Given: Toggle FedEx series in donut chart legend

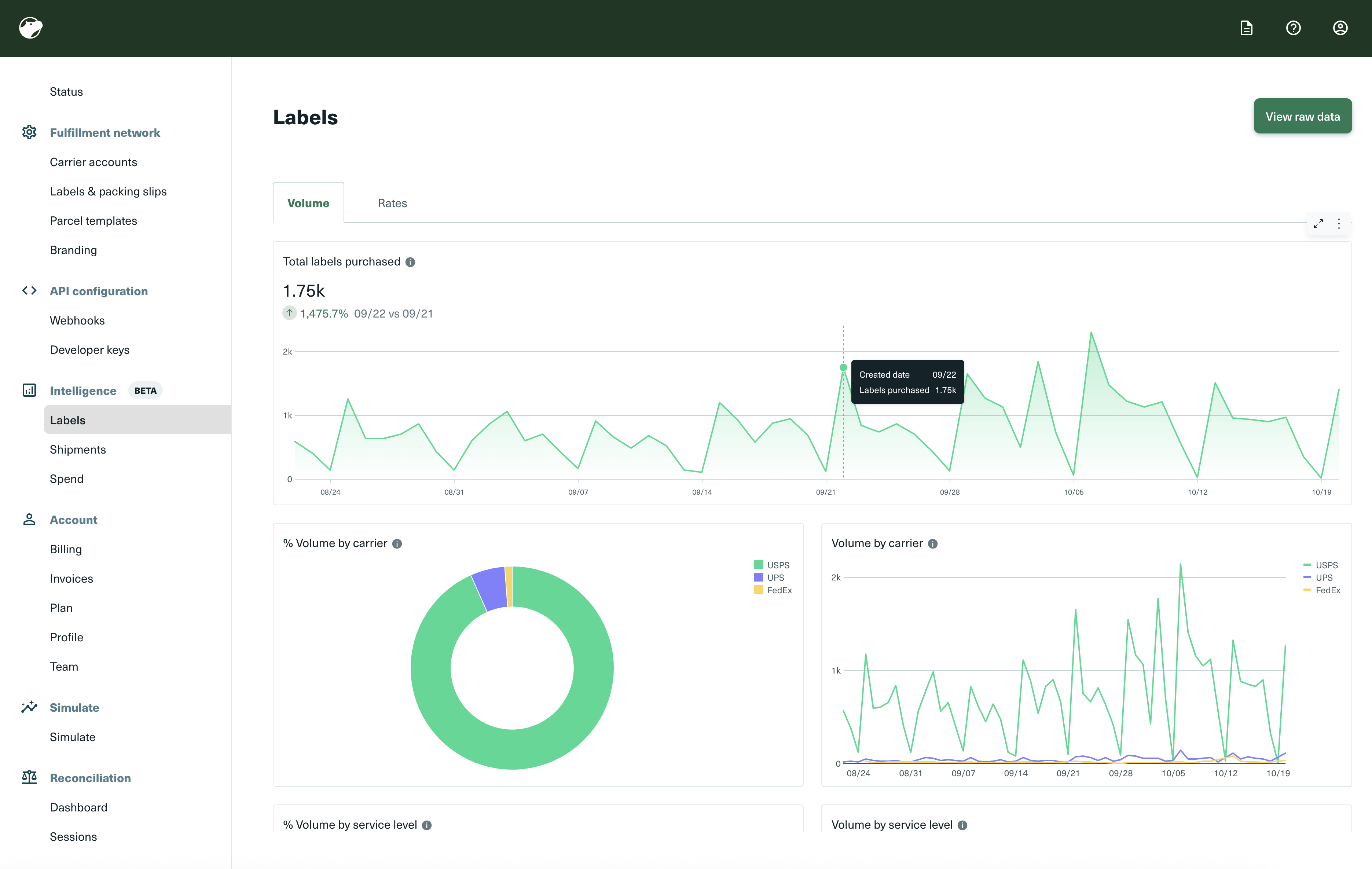Looking at the screenshot, I should click(x=773, y=590).
